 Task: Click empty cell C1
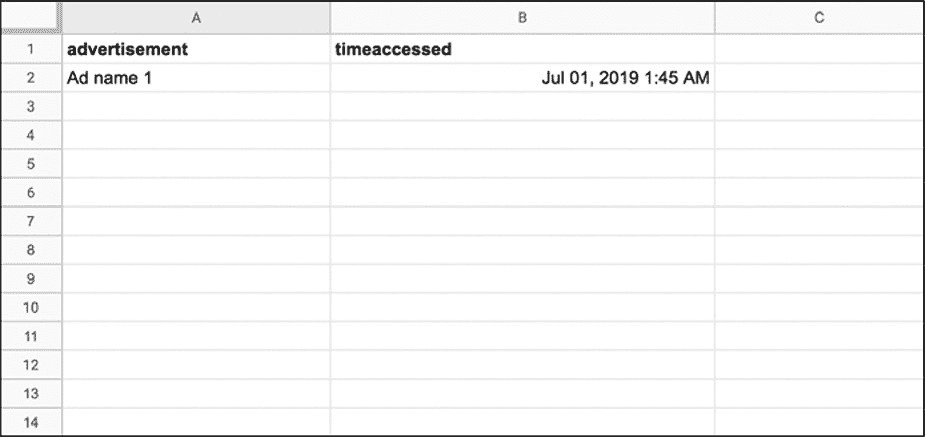[x=818, y=49]
